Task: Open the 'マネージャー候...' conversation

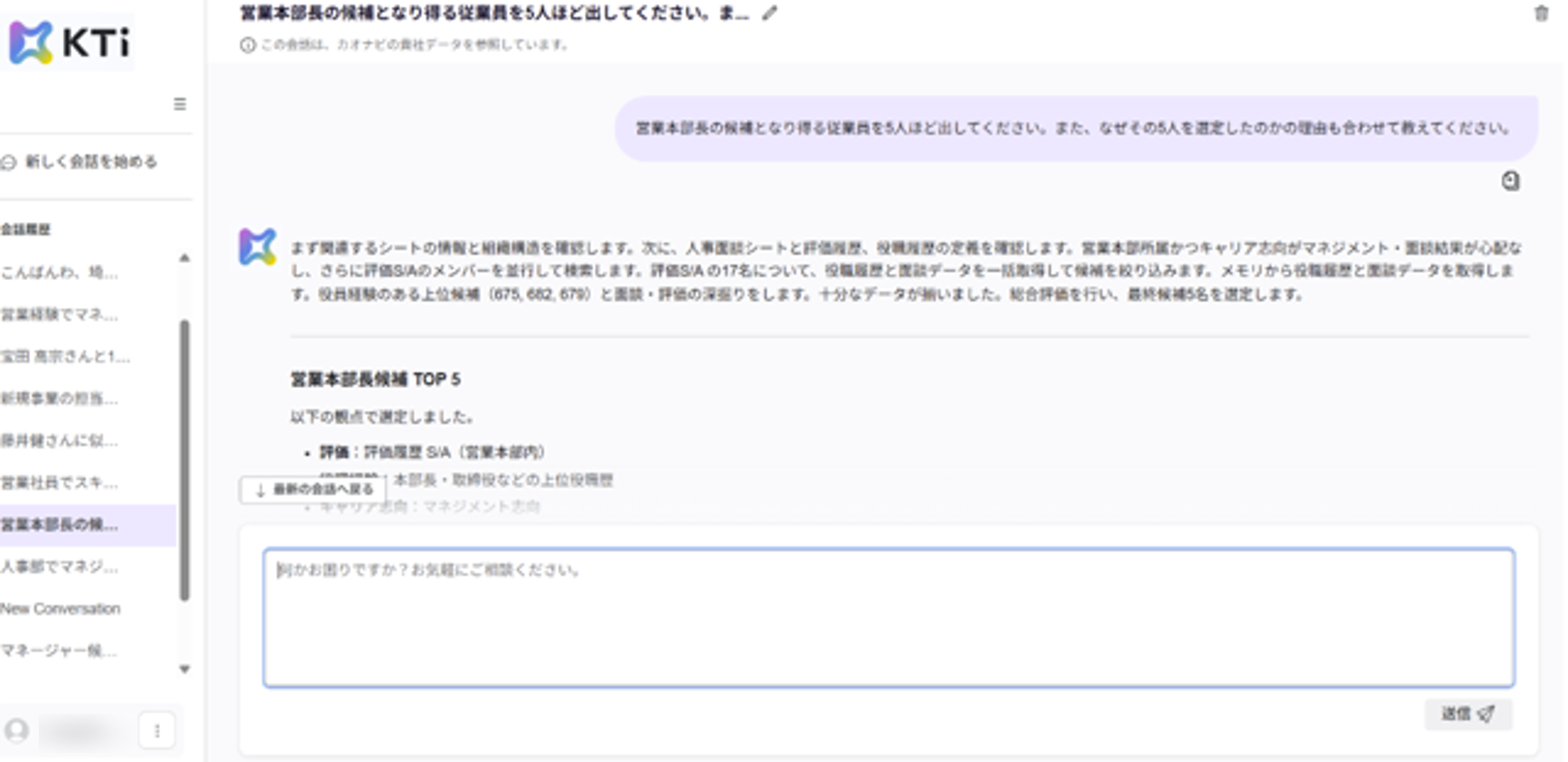Action: coord(60,651)
